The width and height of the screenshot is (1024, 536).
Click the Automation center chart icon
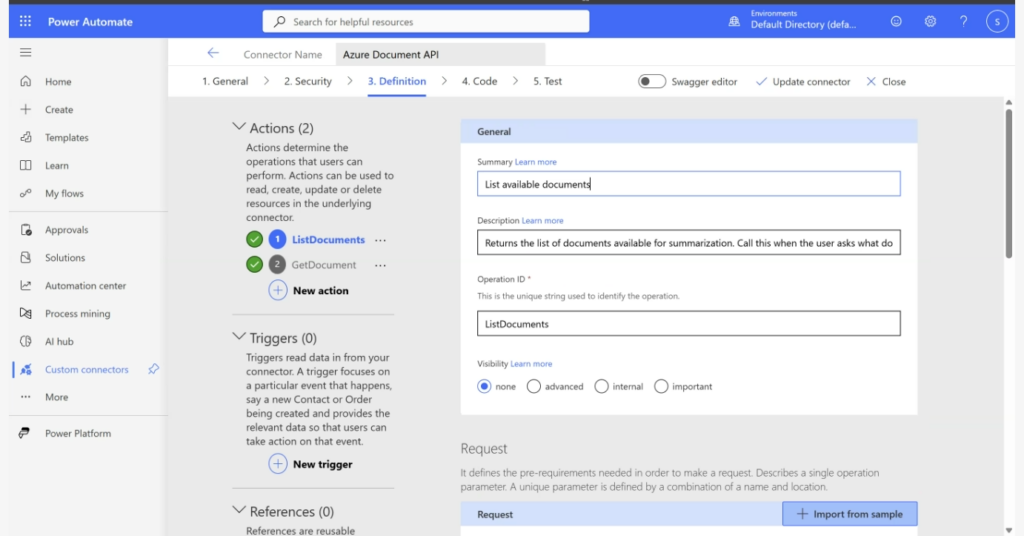point(25,285)
